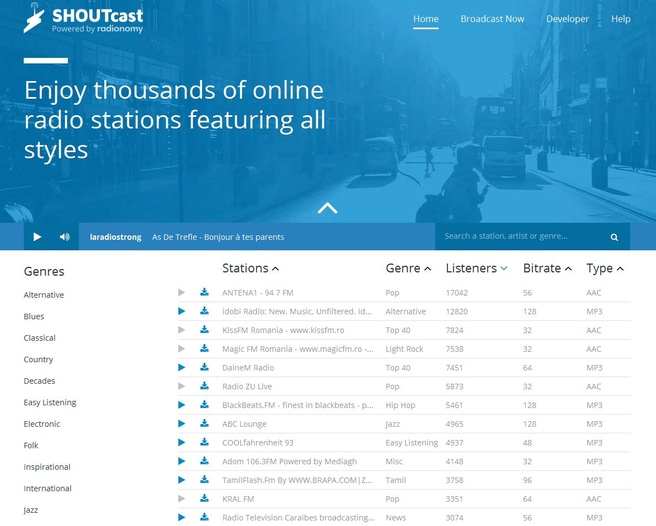Image resolution: width=656 pixels, height=526 pixels.
Task: Click the SHOUTcast logo
Action: [x=83, y=18]
